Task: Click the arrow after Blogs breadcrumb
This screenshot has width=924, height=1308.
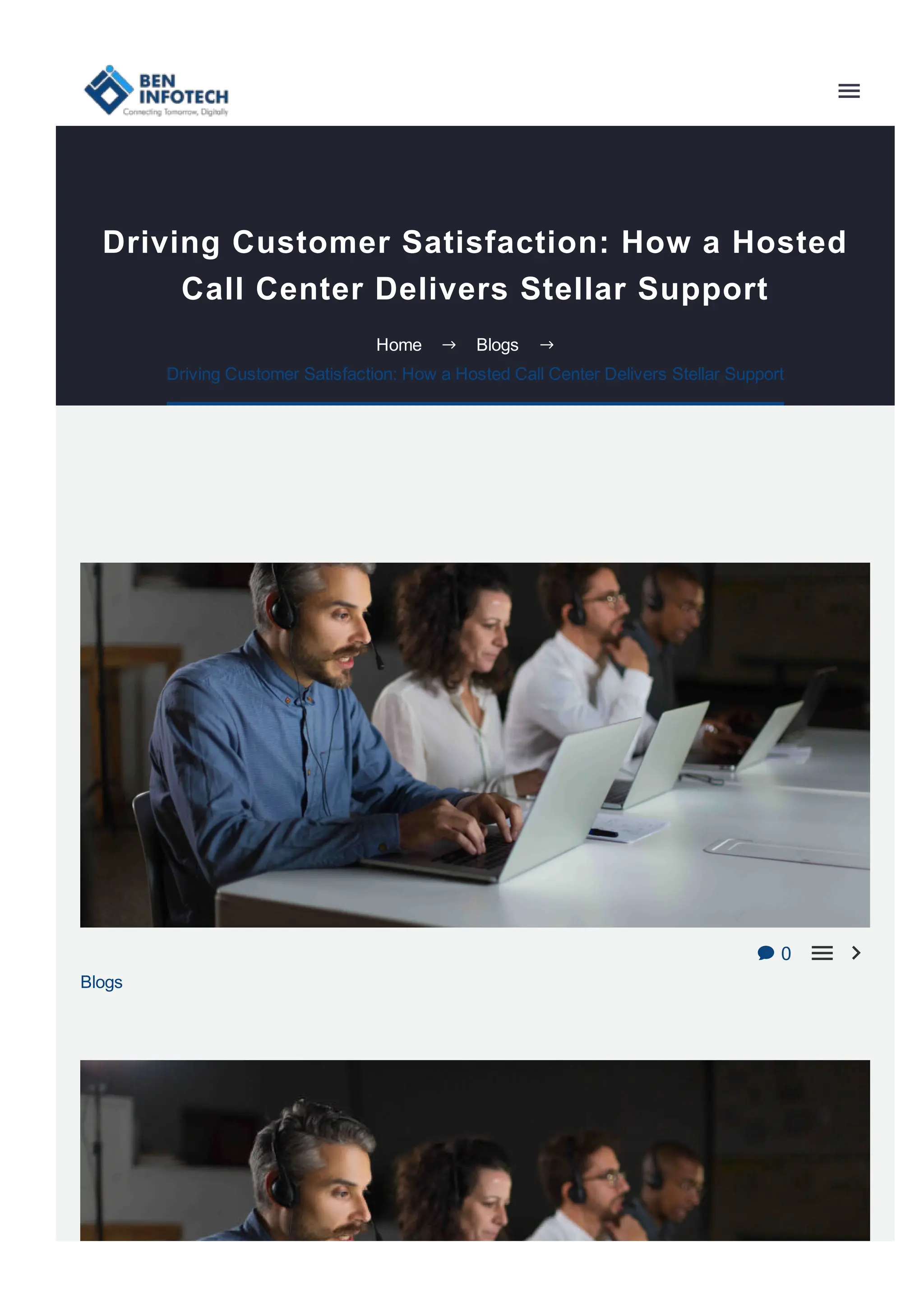Action: pyautogui.click(x=546, y=345)
